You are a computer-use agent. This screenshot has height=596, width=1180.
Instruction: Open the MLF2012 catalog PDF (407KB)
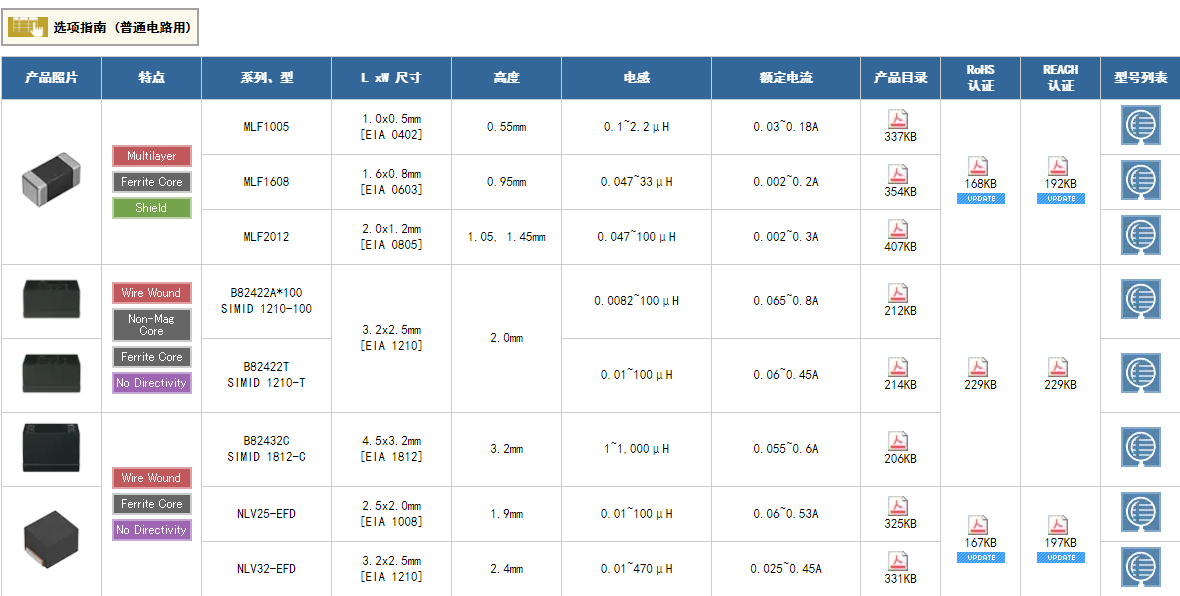[x=899, y=230]
